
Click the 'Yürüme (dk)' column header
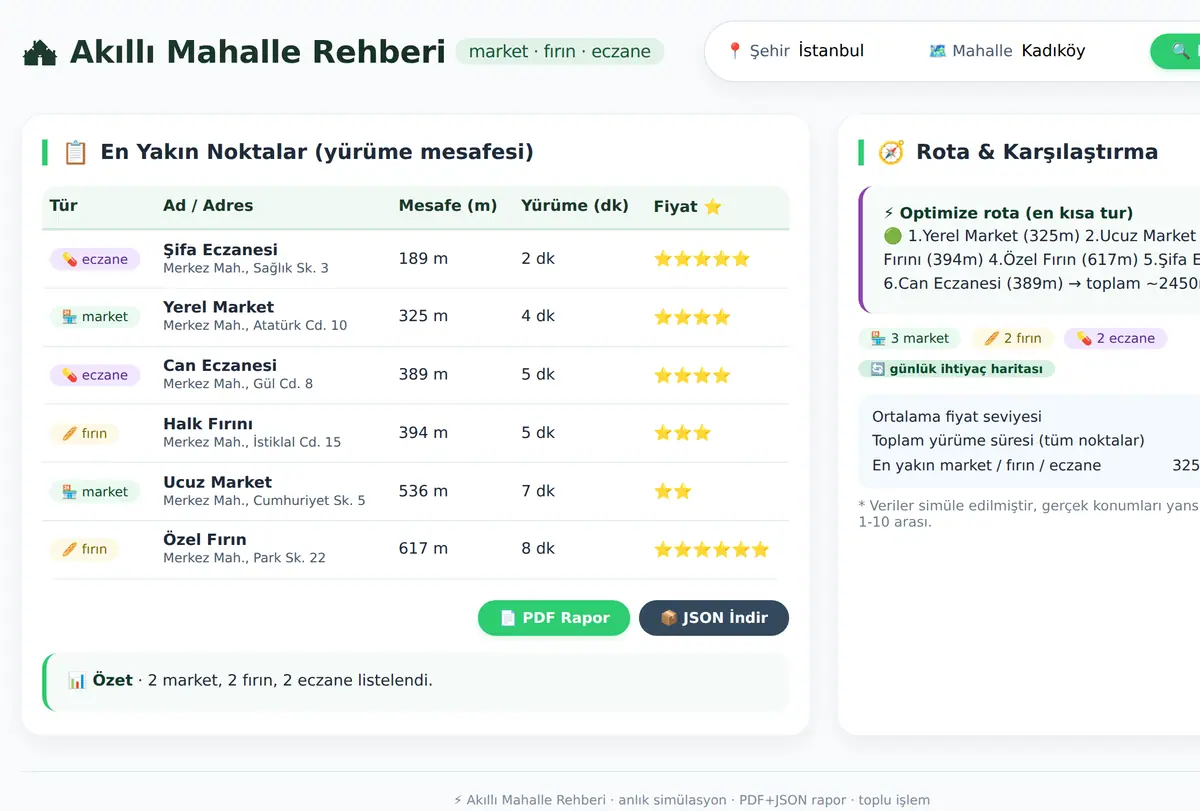[x=575, y=206]
